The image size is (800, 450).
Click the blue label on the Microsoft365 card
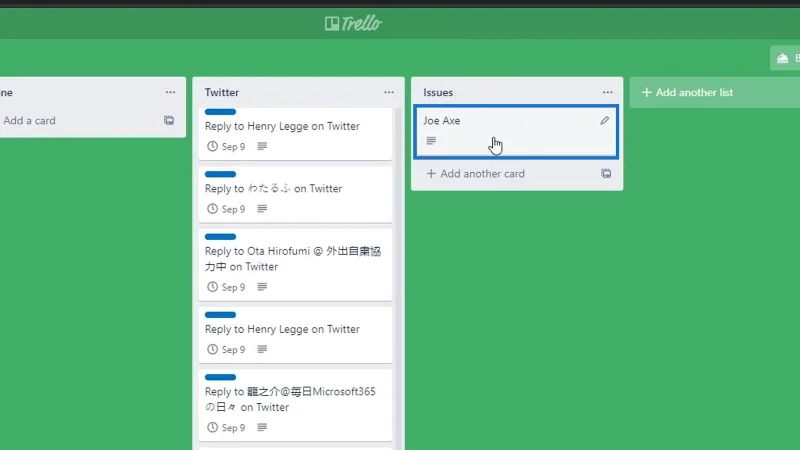click(220, 378)
